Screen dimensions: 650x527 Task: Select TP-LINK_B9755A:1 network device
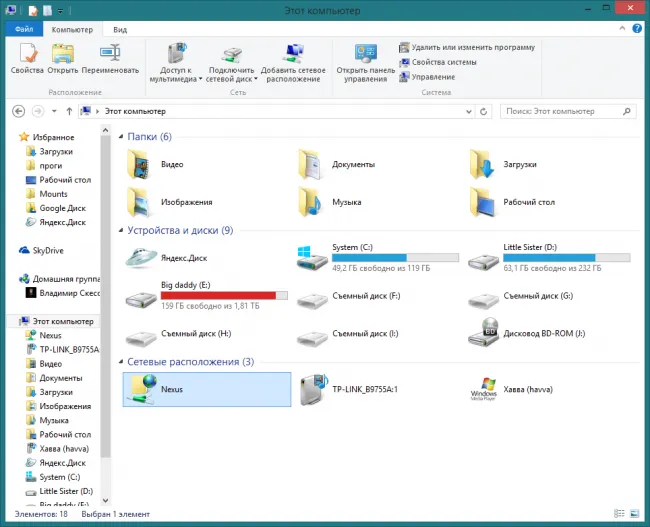[347, 389]
